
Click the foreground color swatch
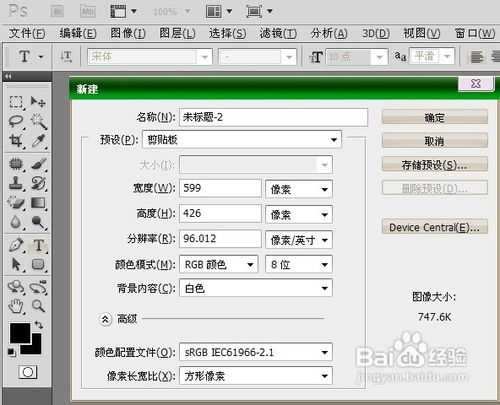point(20,333)
